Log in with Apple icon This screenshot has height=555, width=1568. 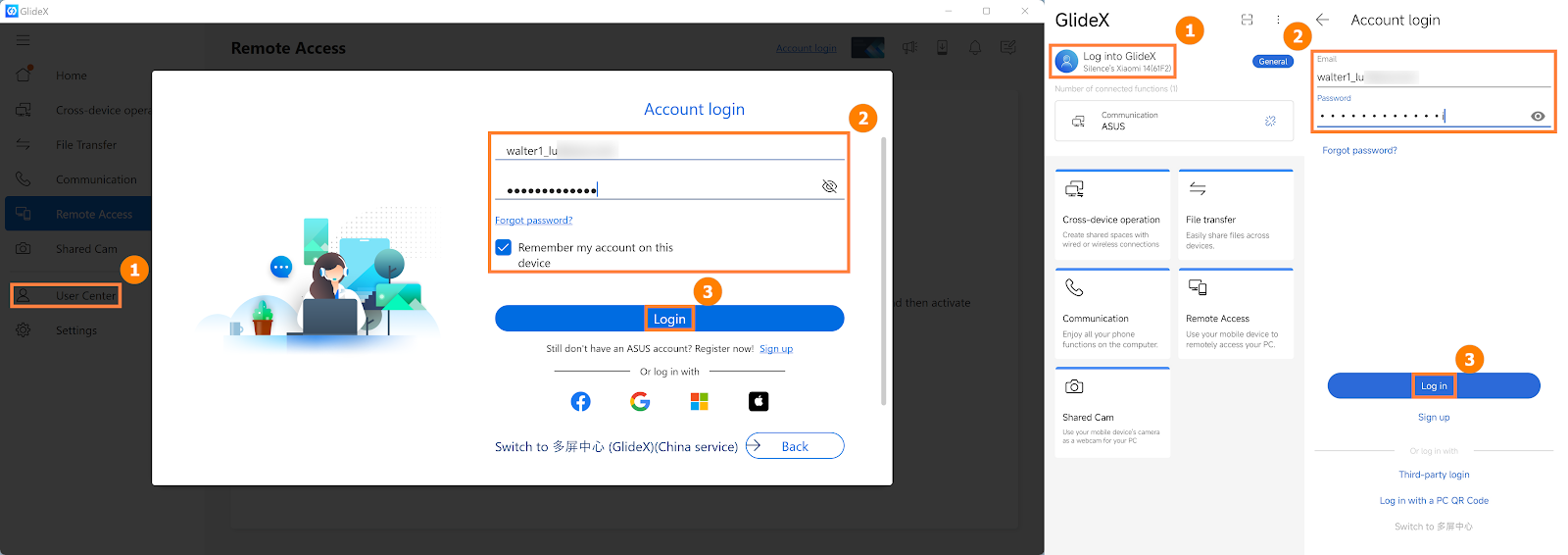759,401
